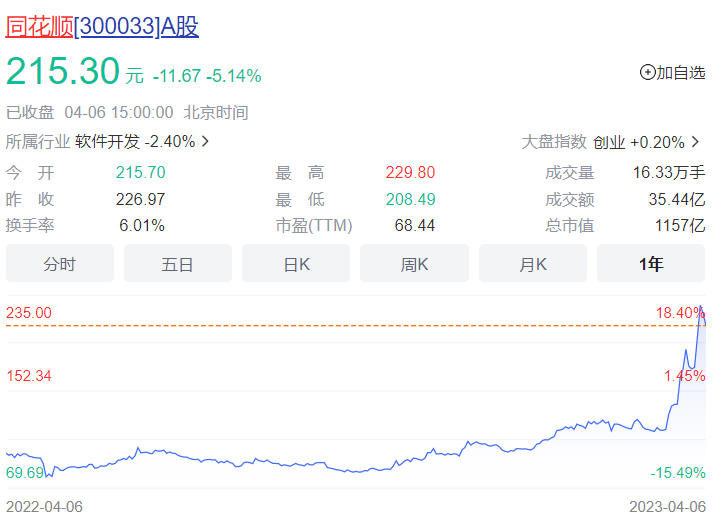Click the 已收盘 market status text
The image size is (718, 520).
click(x=30, y=112)
